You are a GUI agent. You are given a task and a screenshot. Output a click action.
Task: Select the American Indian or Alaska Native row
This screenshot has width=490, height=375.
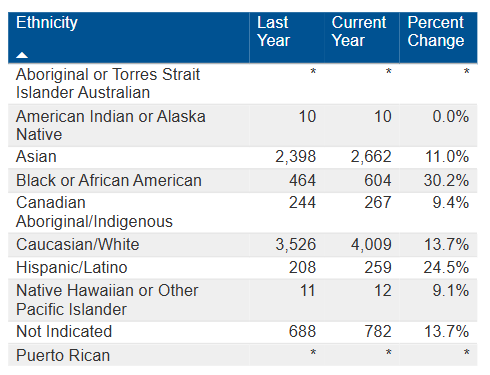tap(243, 126)
